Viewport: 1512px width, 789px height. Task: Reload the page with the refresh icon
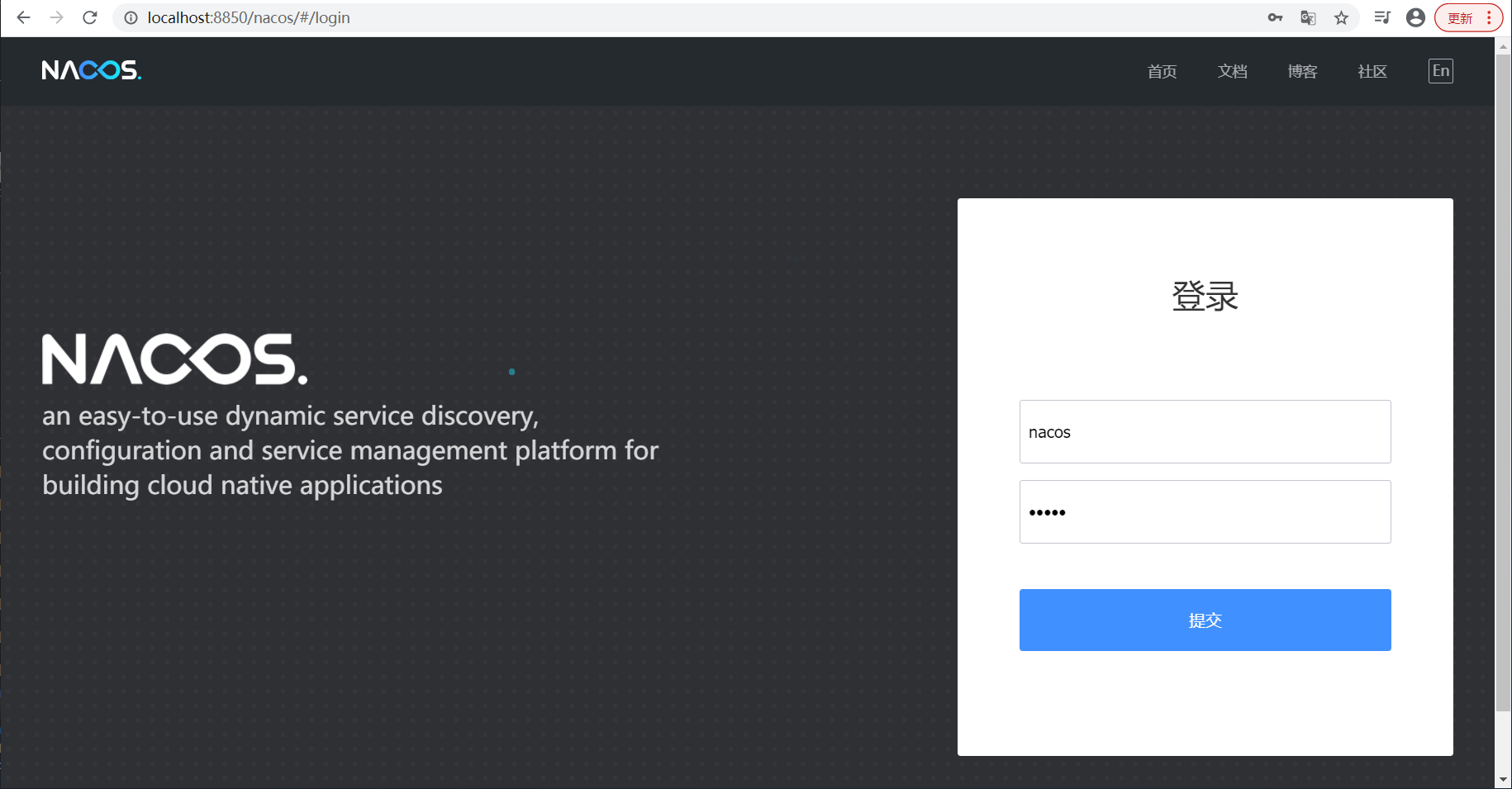click(x=90, y=17)
